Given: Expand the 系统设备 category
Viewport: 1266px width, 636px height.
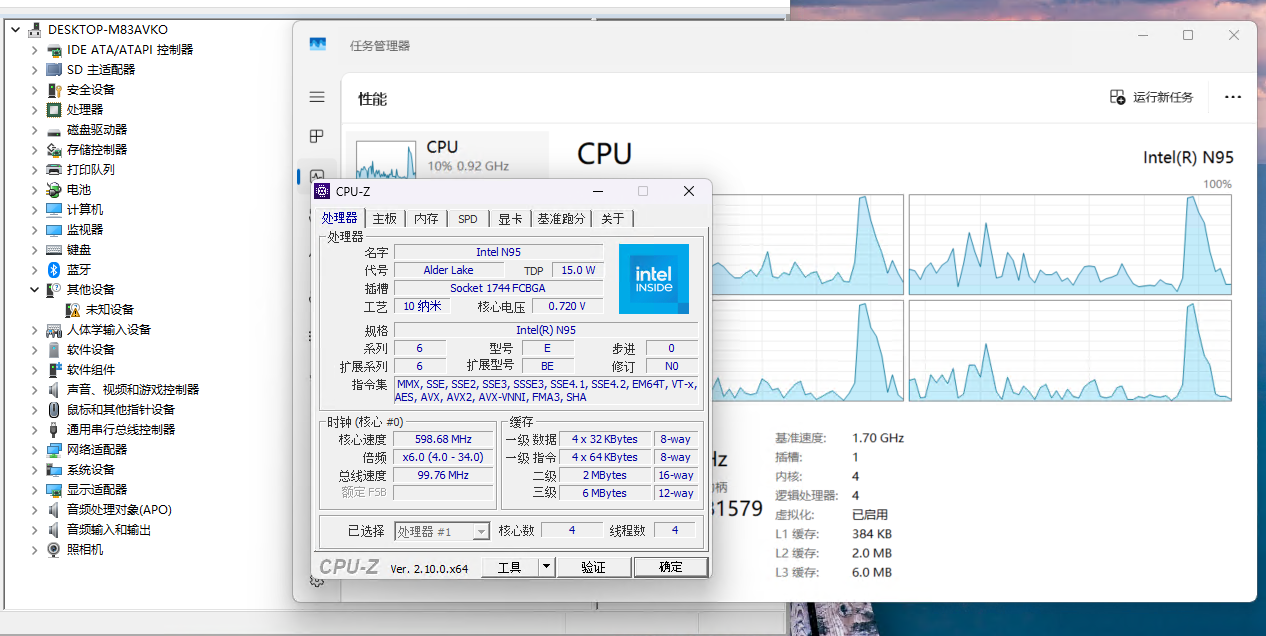Looking at the screenshot, I should tap(34, 469).
